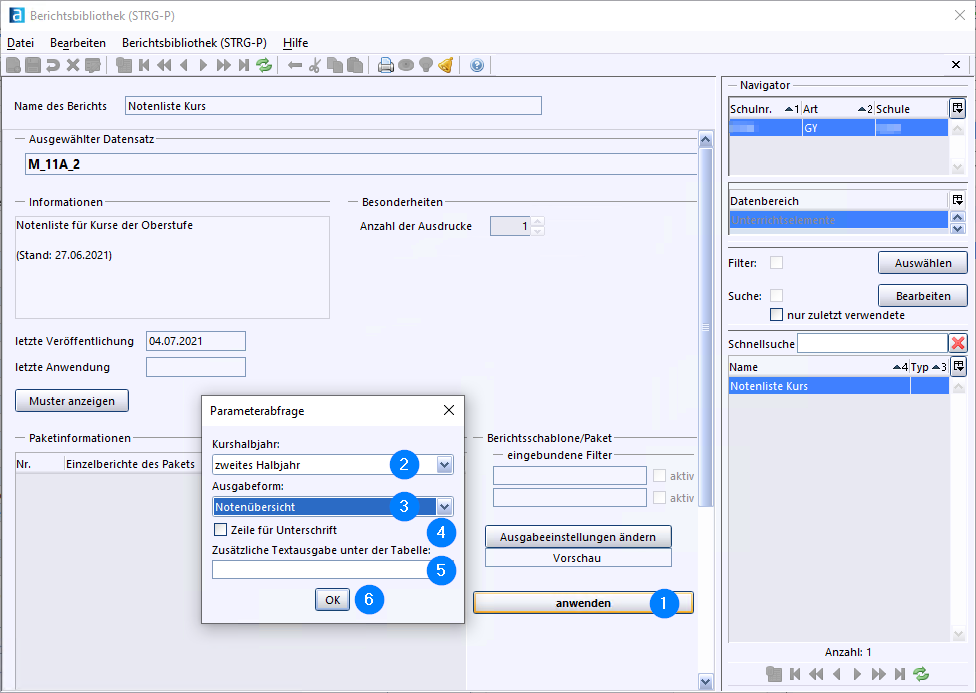
Task: Go to previous entry in Navigator bottom bar
Action: pos(837,673)
